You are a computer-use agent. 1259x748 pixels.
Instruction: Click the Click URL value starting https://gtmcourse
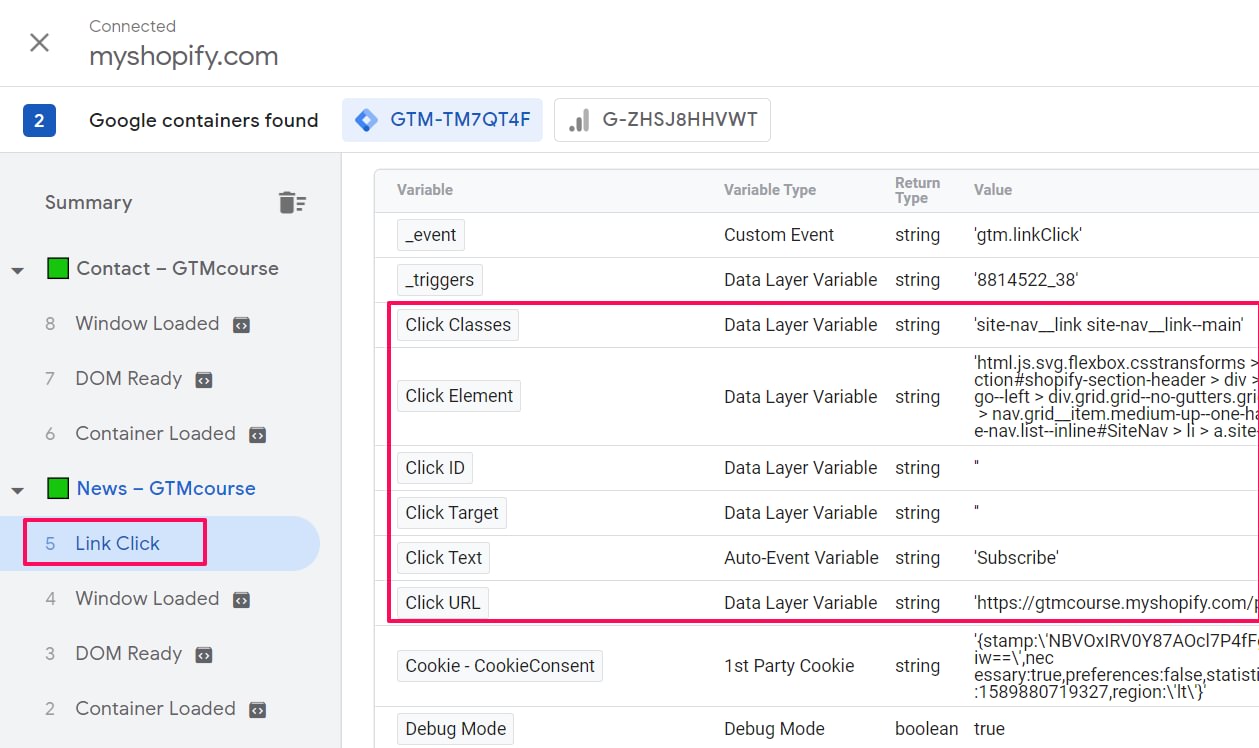[1116, 603]
